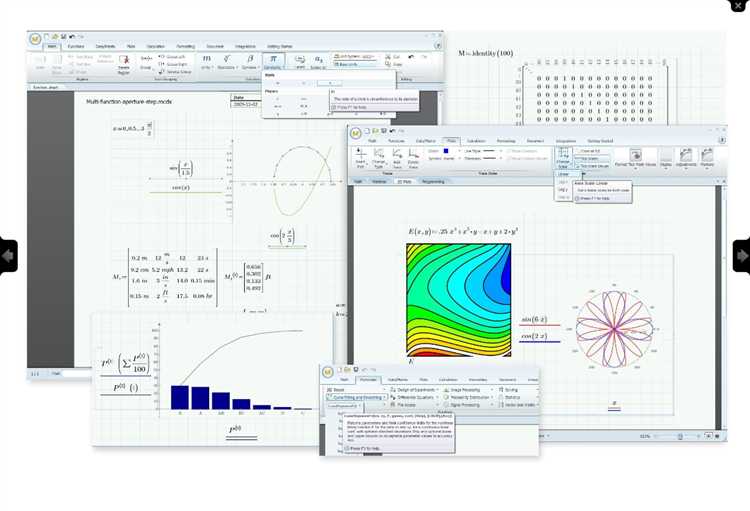This screenshot has width=750, height=511.
Task: Open the Mathcad application menu orb in top-left window
Action: tap(35, 39)
